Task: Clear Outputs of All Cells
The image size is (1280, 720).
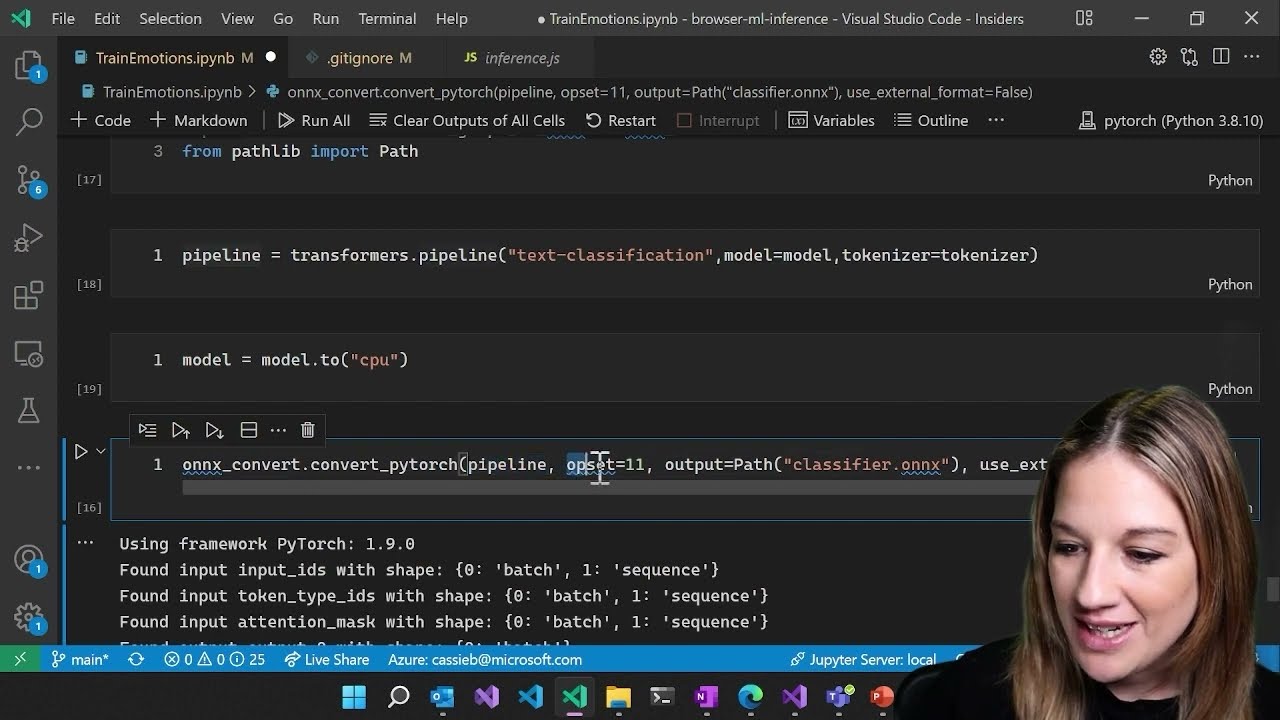Action: [467, 120]
